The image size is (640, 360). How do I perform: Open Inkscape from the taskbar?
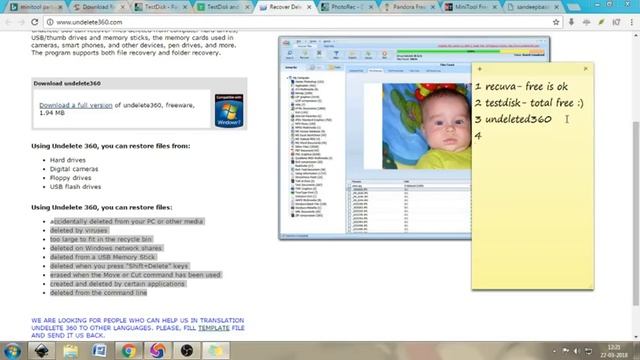point(42,351)
